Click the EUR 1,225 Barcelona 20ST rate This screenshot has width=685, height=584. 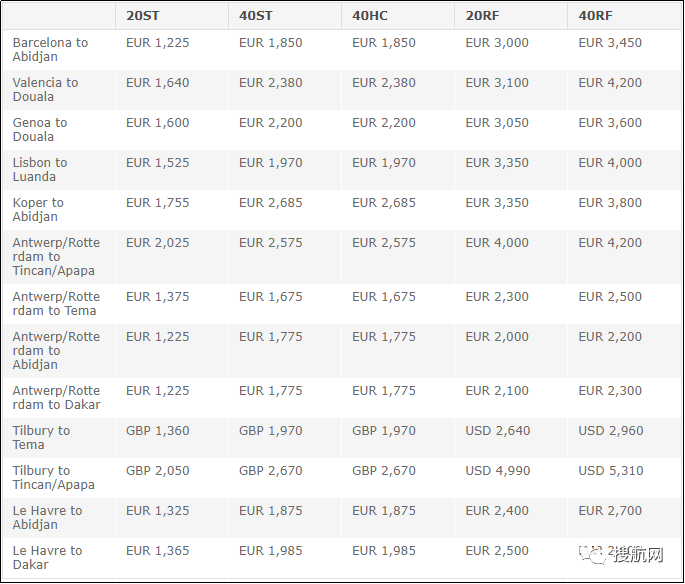[157, 43]
